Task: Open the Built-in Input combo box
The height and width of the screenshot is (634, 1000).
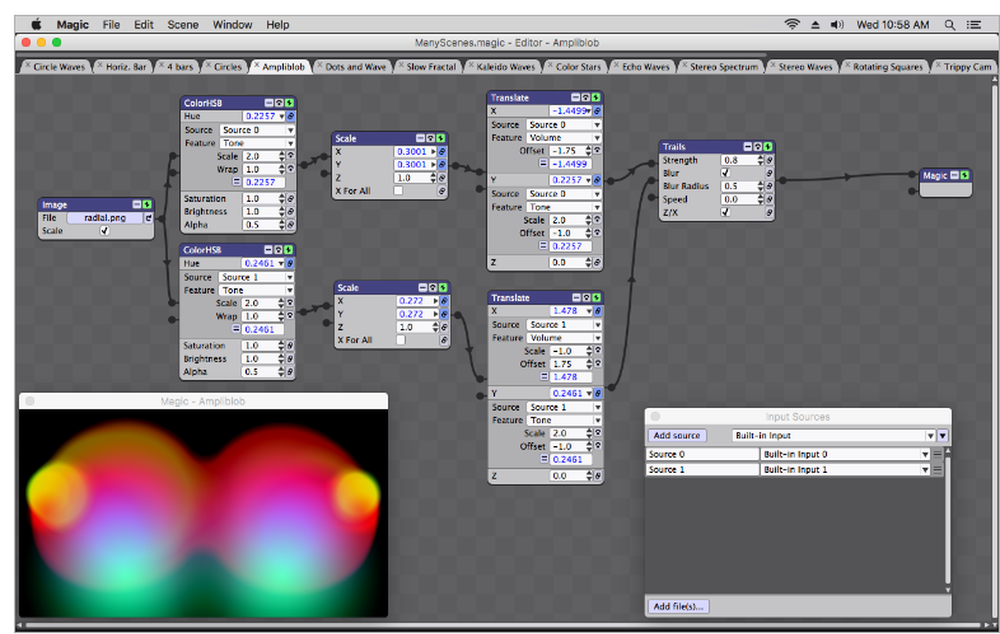Action: (834, 436)
